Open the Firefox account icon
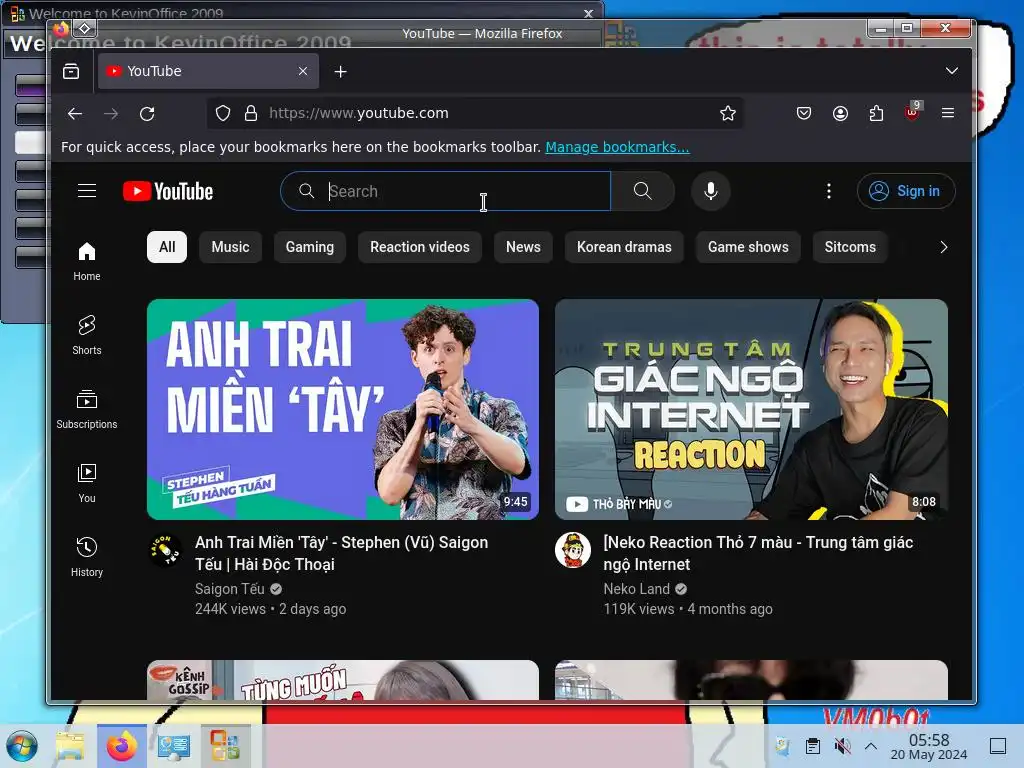Viewport: 1024px width, 768px height. tap(840, 114)
